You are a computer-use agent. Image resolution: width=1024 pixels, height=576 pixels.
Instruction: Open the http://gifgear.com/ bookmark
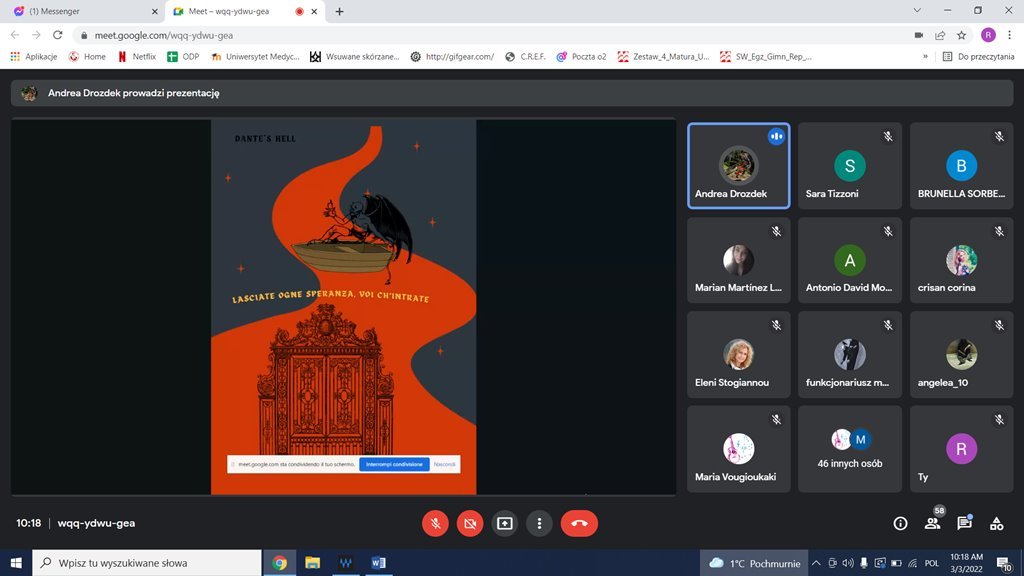452,57
